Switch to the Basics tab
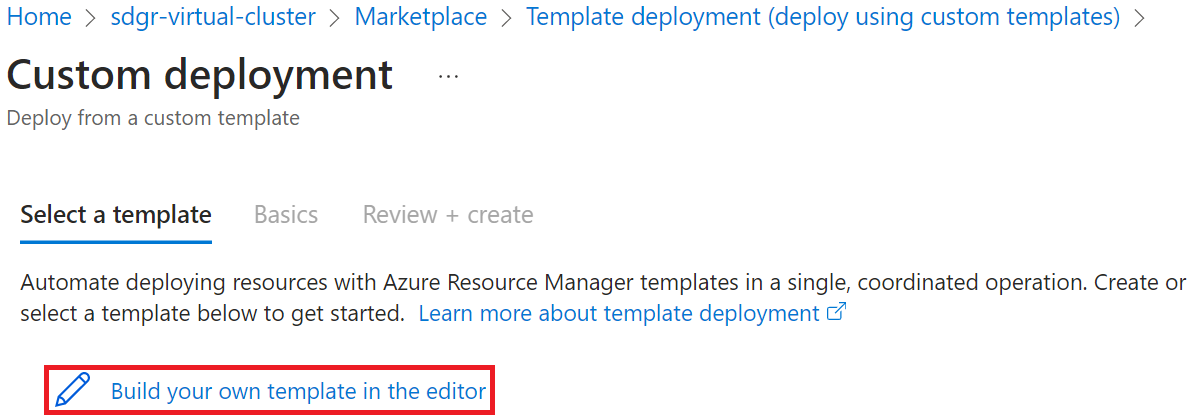The height and width of the screenshot is (416, 1189). 286,214
